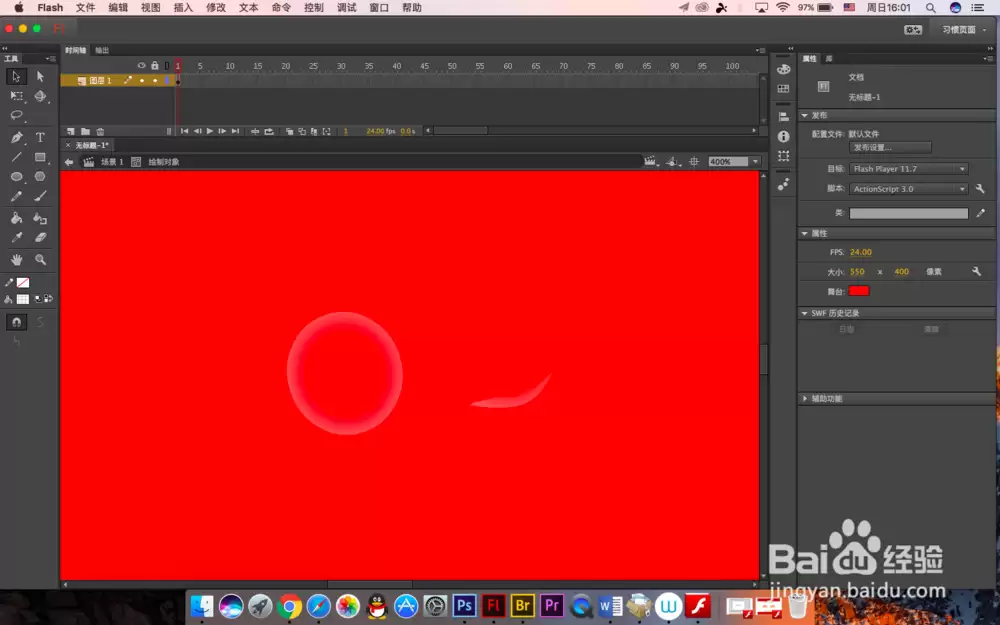Image resolution: width=1000 pixels, height=625 pixels.
Task: Open the 文件 menu
Action: click(x=85, y=8)
